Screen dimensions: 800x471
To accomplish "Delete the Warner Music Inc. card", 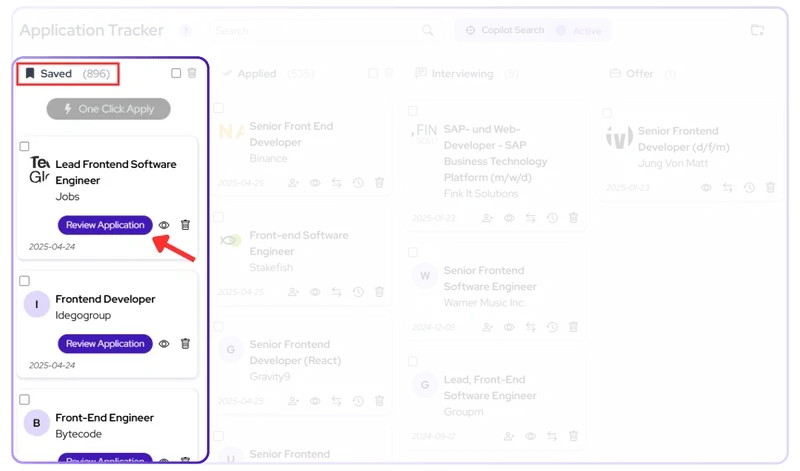I will pos(573,327).
